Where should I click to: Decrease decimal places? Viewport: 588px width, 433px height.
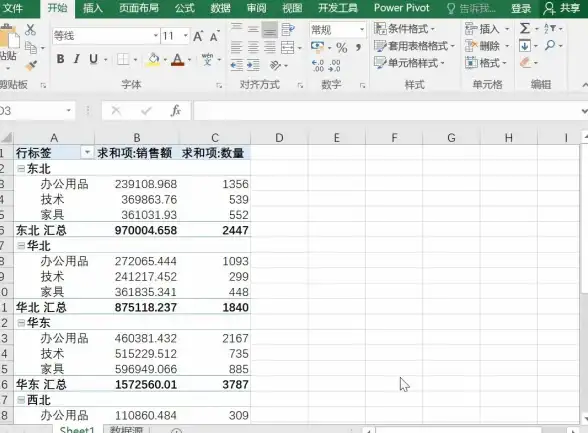[x=334, y=66]
